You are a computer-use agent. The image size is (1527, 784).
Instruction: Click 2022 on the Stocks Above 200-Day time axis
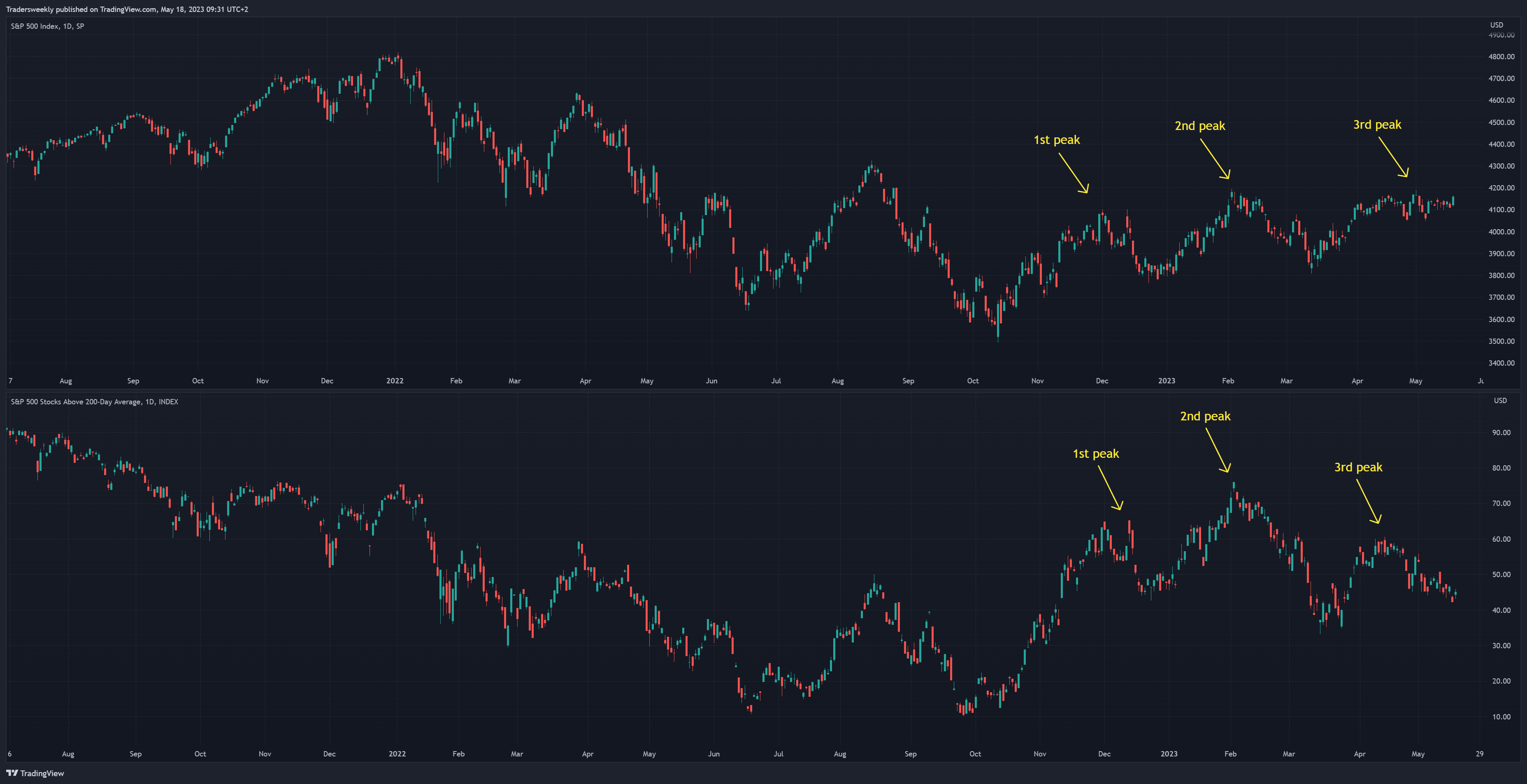click(397, 754)
